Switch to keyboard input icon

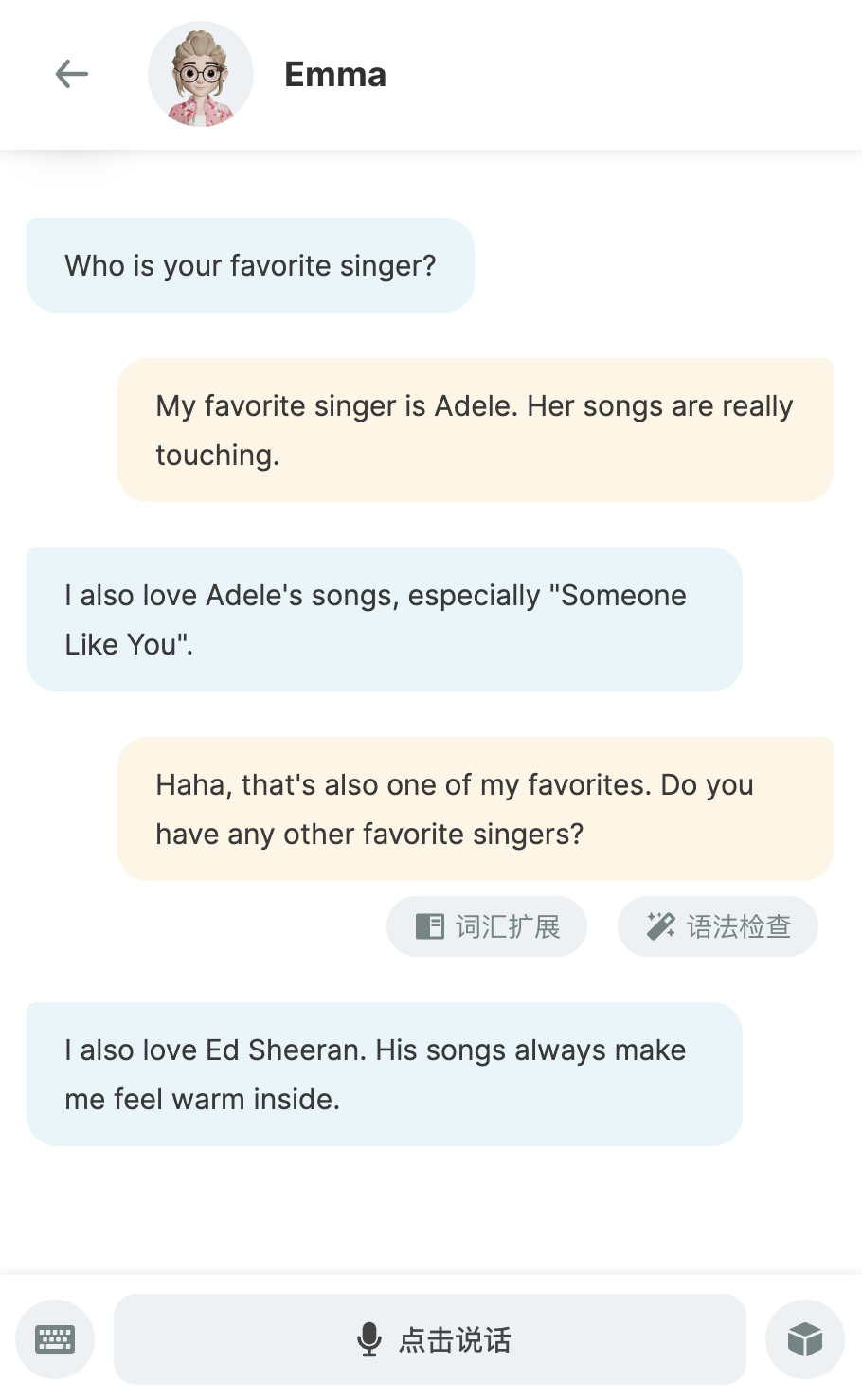point(55,1339)
